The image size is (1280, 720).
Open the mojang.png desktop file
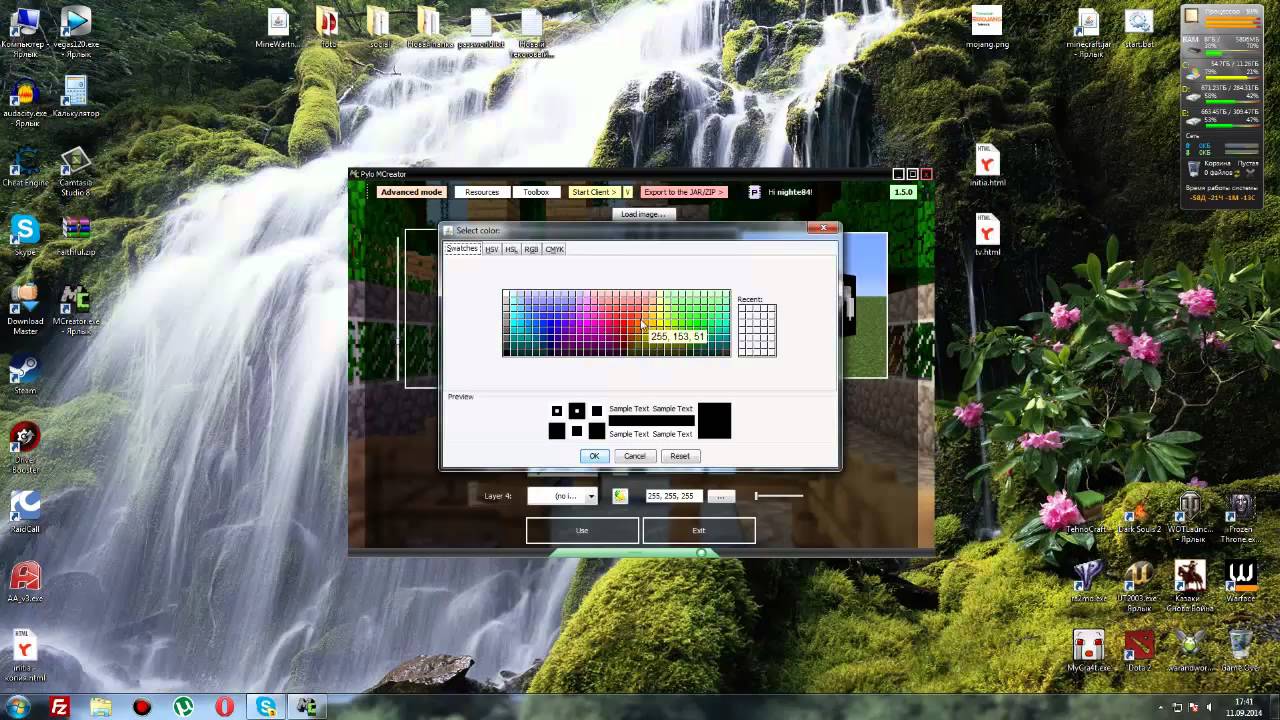[987, 28]
